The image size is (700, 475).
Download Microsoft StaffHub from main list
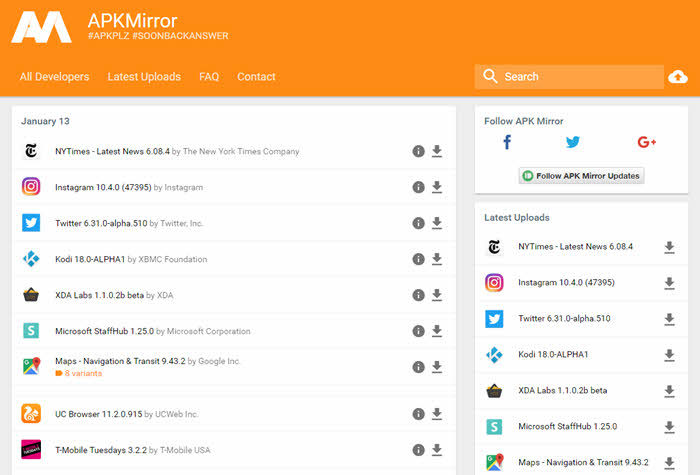tap(437, 331)
